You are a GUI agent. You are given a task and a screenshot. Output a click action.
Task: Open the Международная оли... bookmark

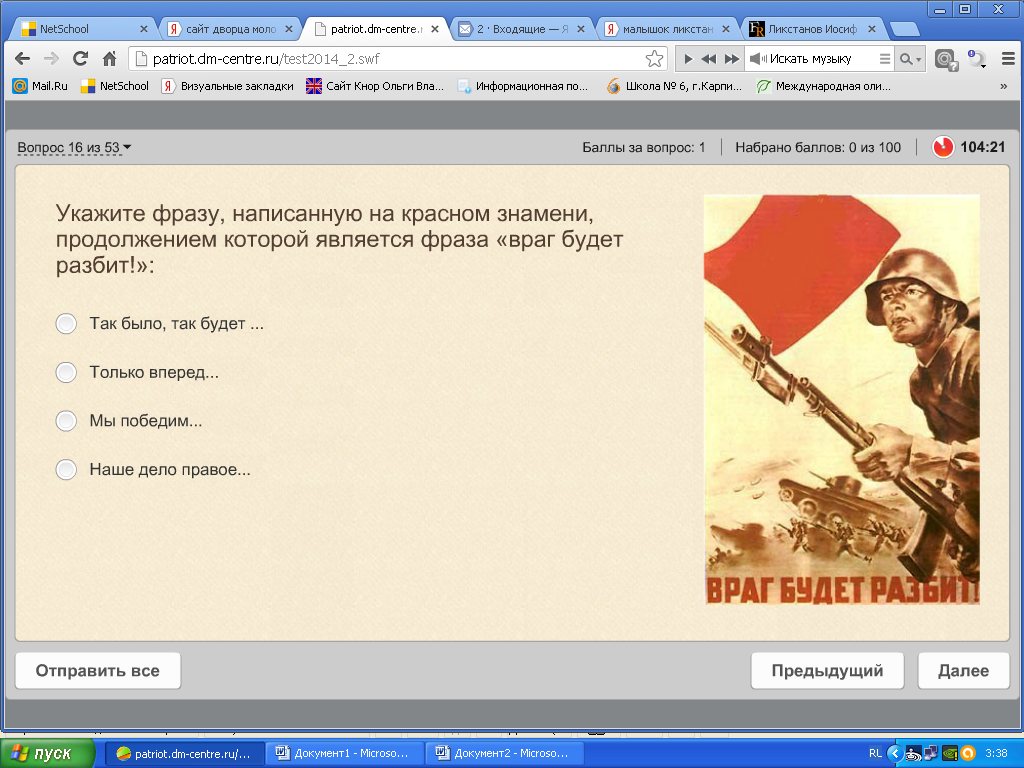pos(823,86)
